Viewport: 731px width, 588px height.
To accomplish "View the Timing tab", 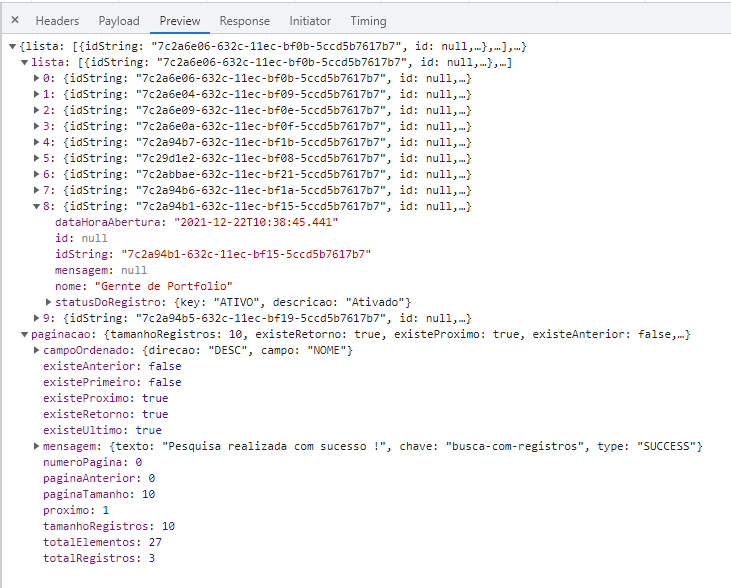I will pyautogui.click(x=368, y=21).
